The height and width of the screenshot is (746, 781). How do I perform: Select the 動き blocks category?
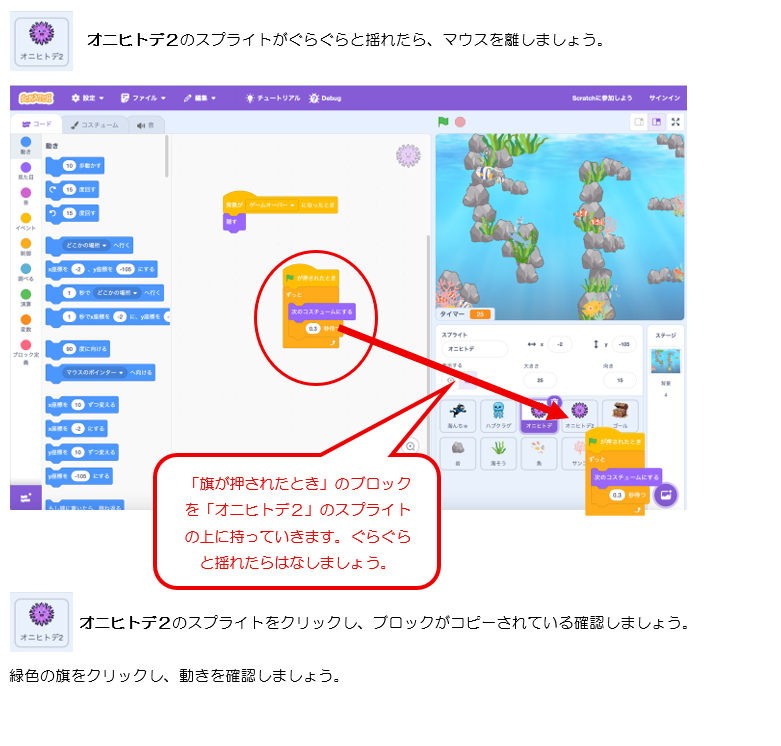[x=25, y=143]
